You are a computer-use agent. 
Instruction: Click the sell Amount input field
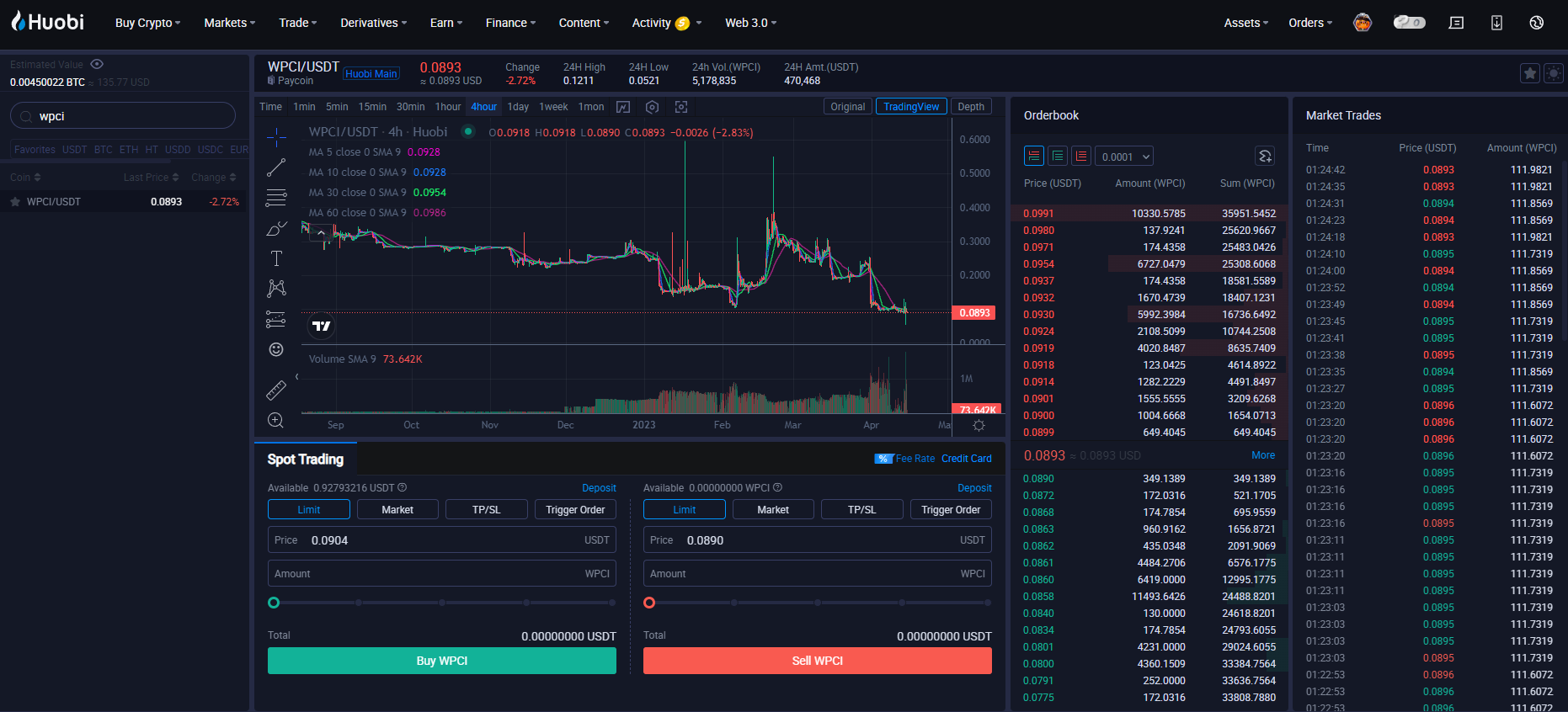[x=818, y=574]
